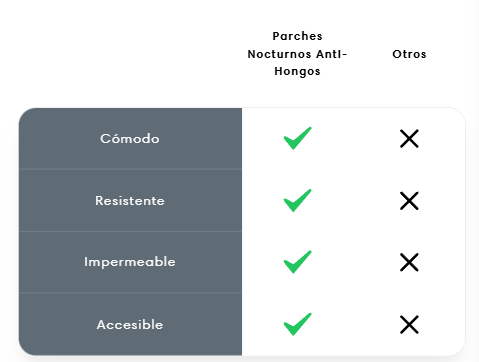
Task: Click the black X in the Impermeable row
Action: 409,262
